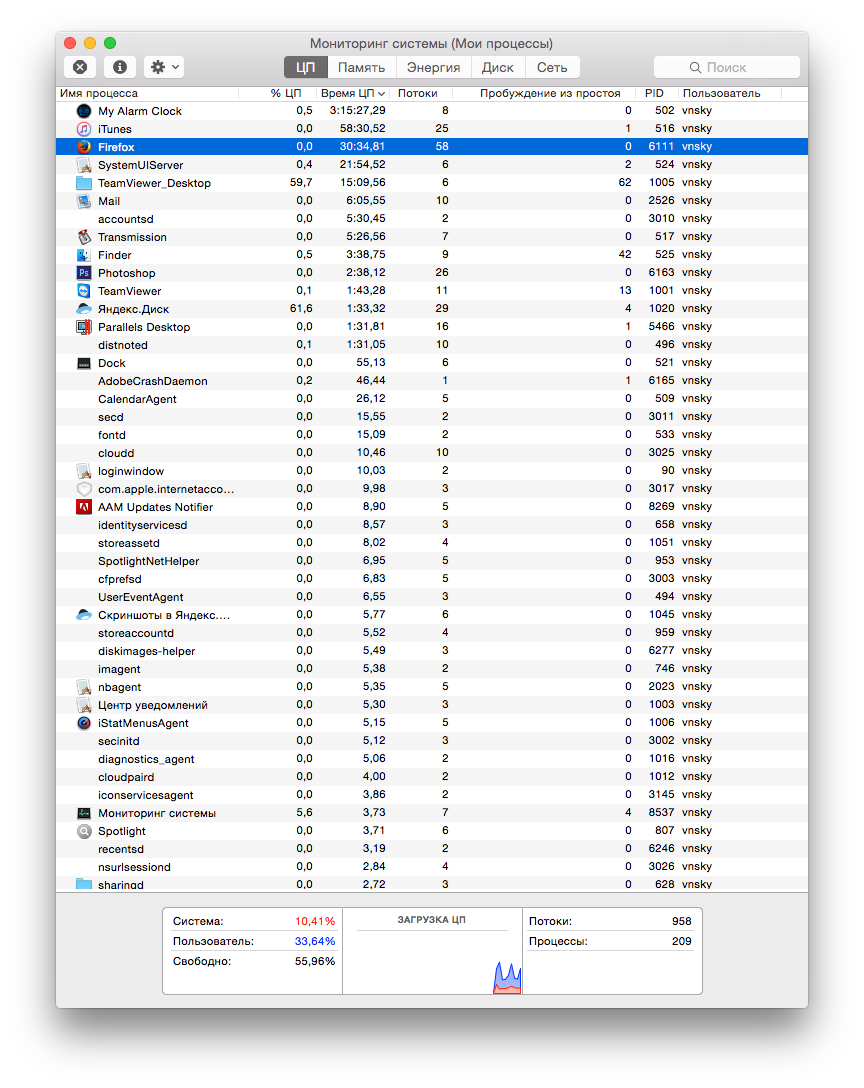
Task: Switch to the Память tab
Action: point(361,67)
